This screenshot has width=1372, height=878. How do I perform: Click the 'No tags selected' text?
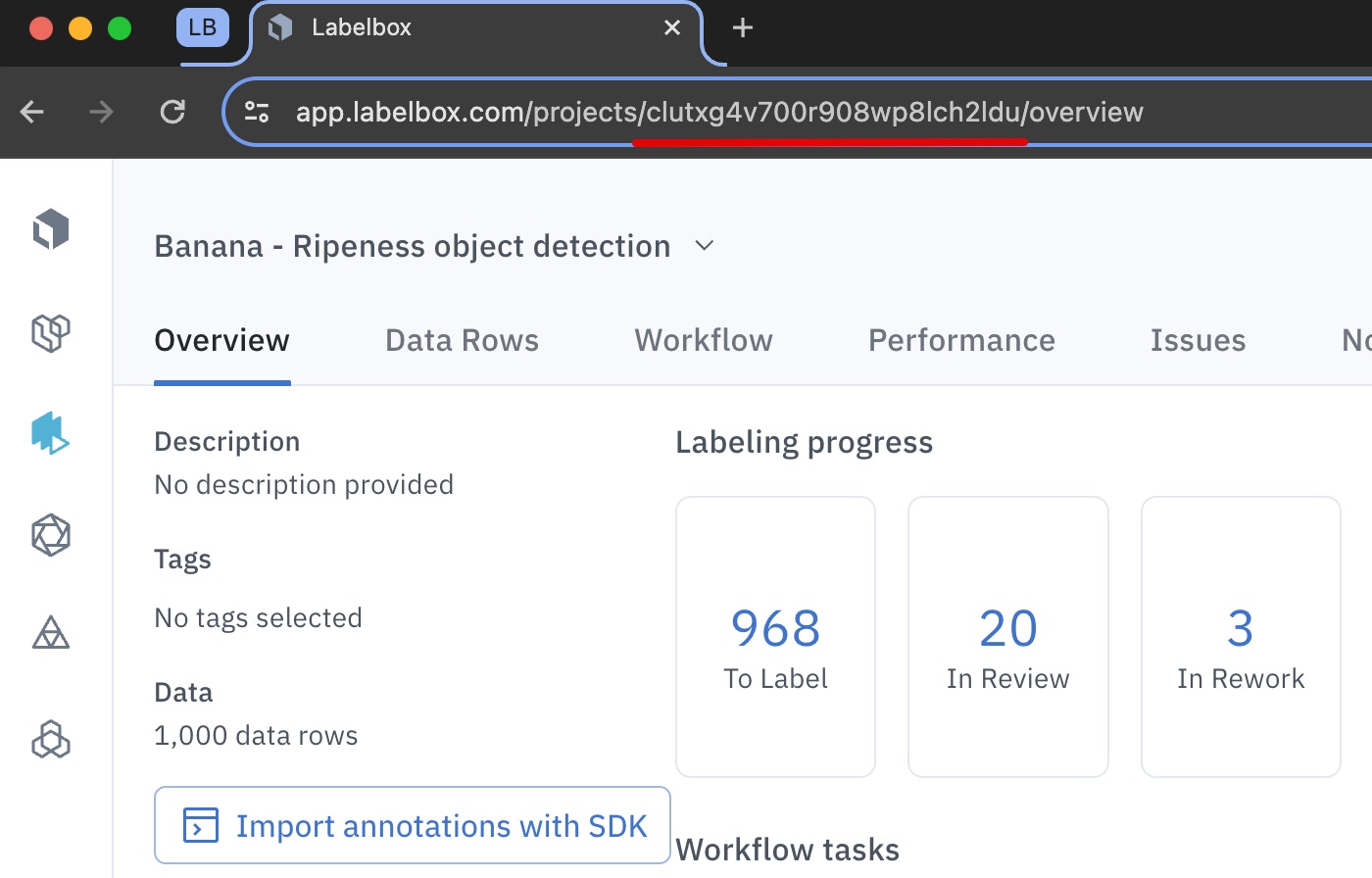tap(259, 618)
